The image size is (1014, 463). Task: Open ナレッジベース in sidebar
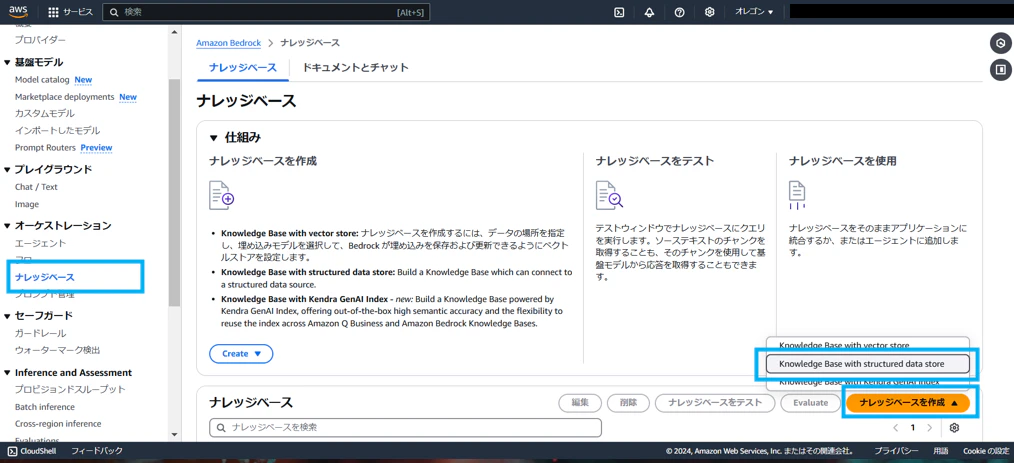click(45, 277)
